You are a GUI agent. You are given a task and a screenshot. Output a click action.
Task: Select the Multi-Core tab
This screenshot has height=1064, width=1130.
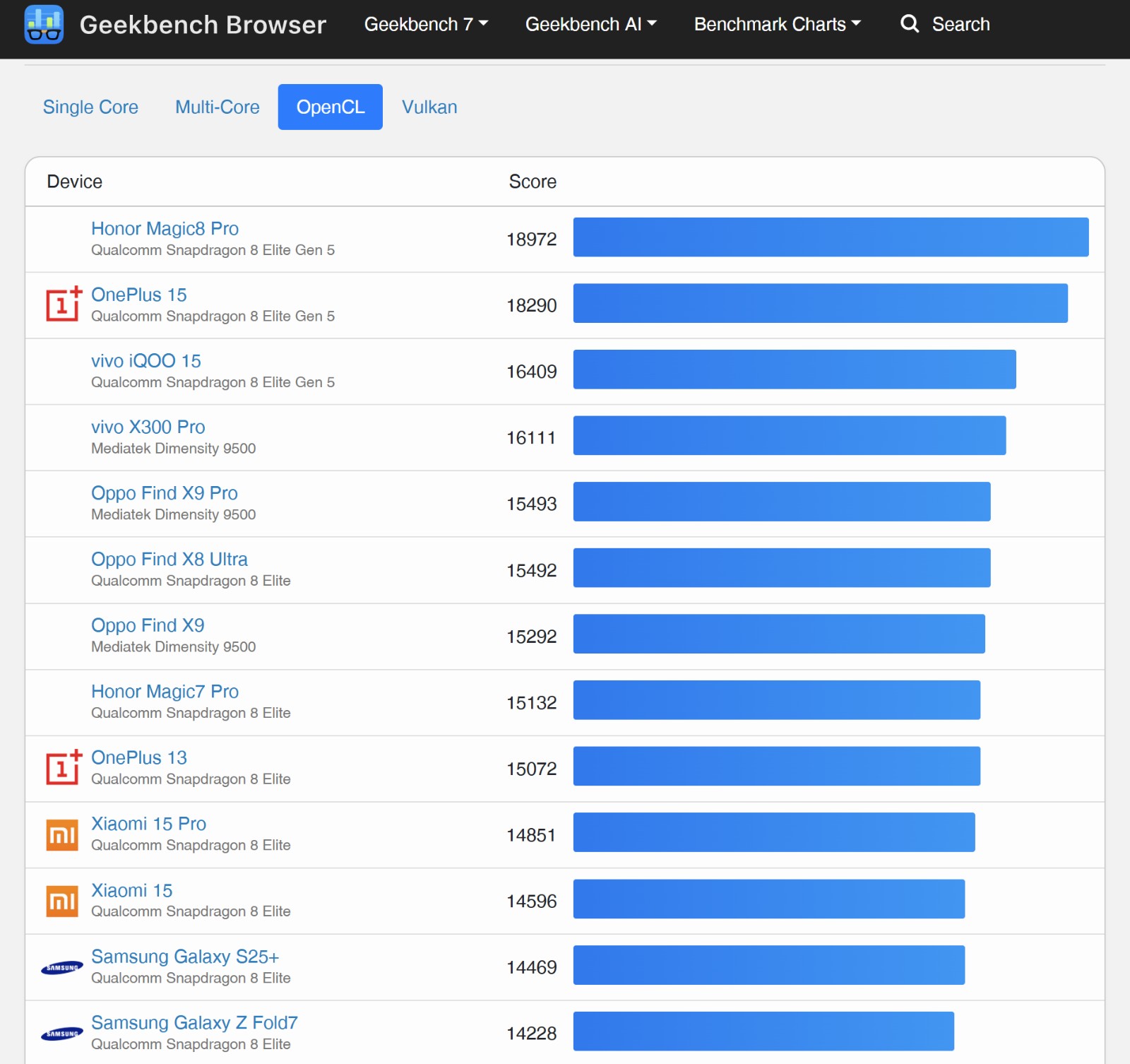(x=218, y=107)
